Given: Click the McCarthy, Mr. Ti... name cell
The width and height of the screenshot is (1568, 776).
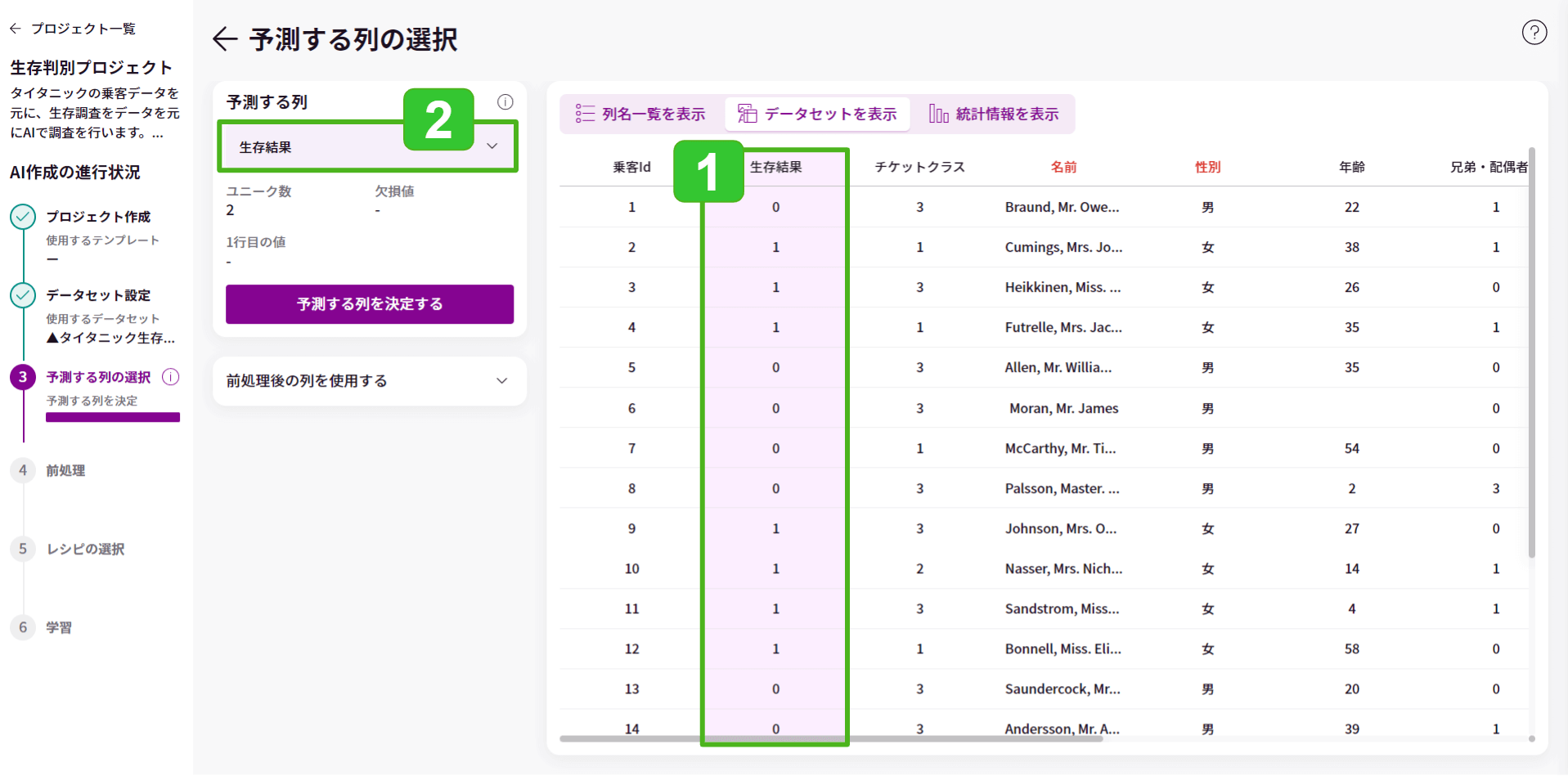Looking at the screenshot, I should pos(1060,448).
